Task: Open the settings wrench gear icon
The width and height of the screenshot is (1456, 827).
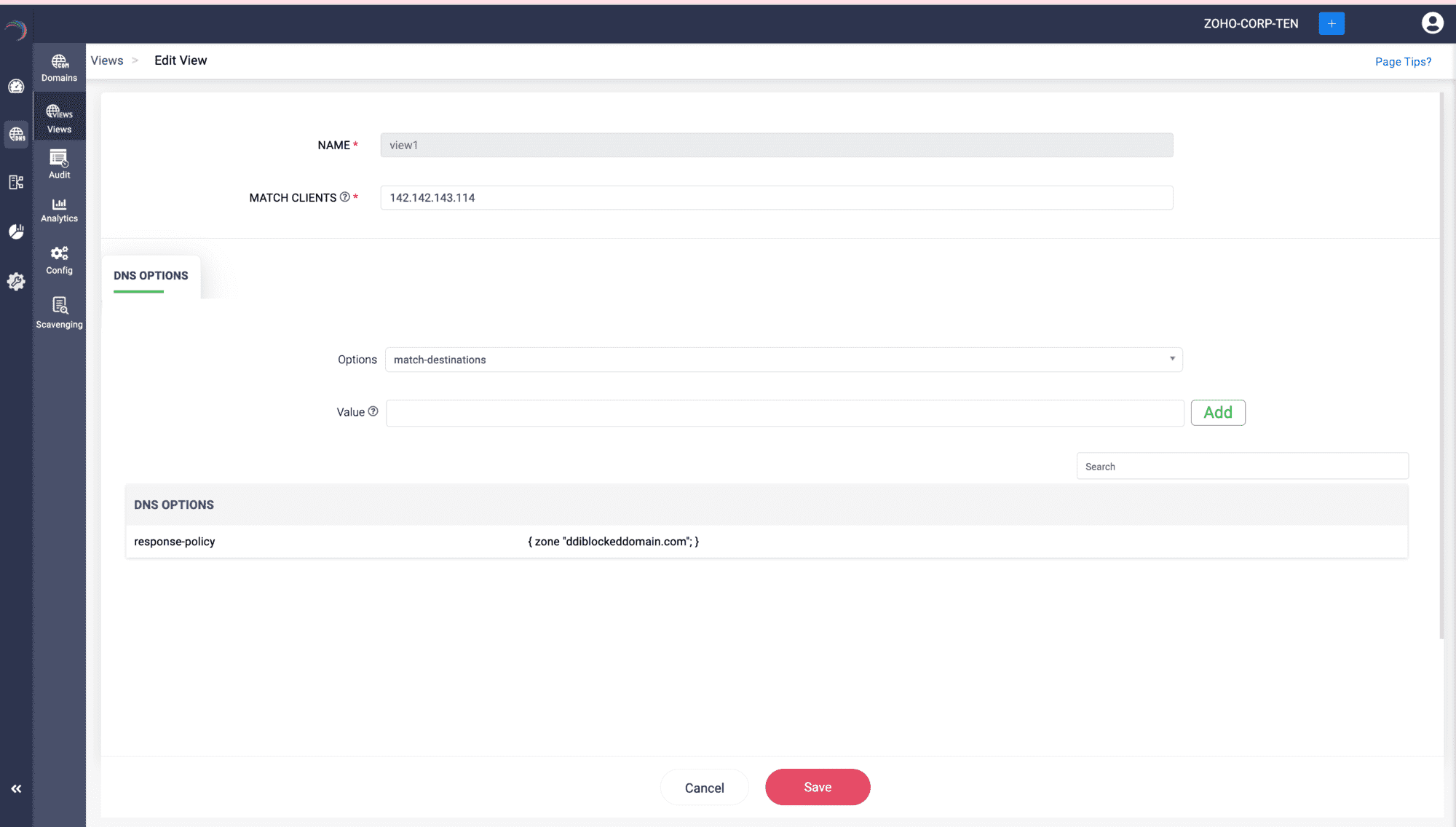Action: (16, 282)
